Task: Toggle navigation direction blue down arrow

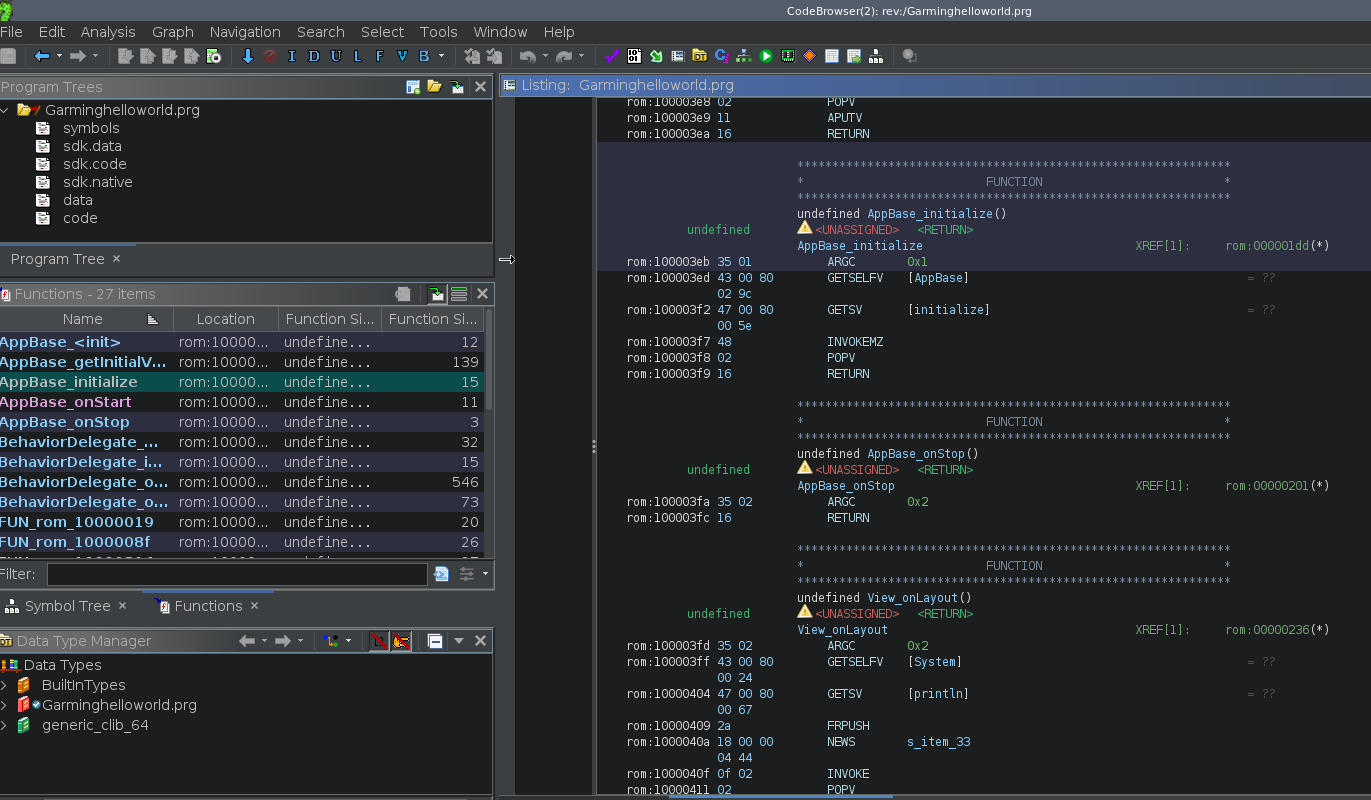Action: 248,56
